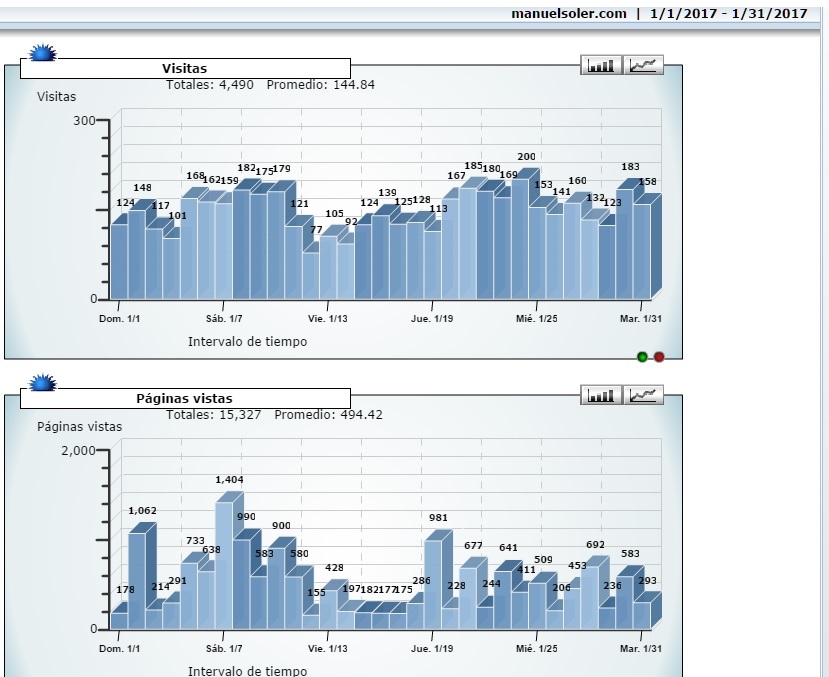Click the 1,062 bar in Páginas vistas
This screenshot has height=677, width=829.
[x=136, y=580]
